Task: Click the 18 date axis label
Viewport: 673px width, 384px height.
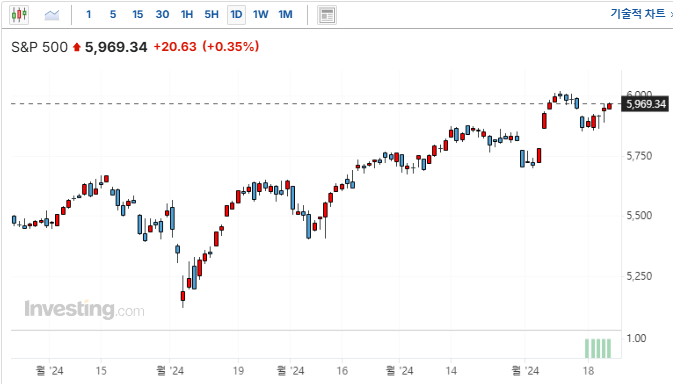Action: tap(588, 371)
